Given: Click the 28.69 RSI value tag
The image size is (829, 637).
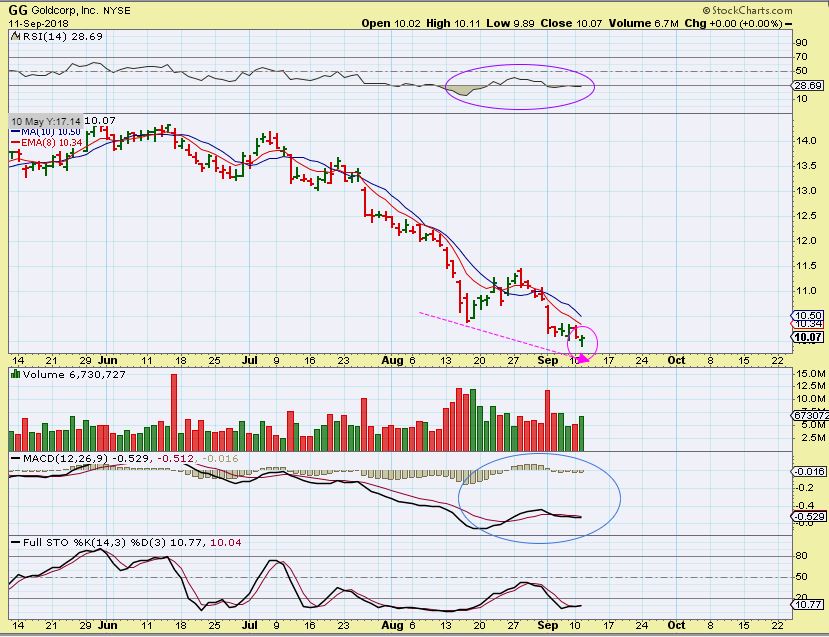Looking at the screenshot, I should tap(807, 86).
